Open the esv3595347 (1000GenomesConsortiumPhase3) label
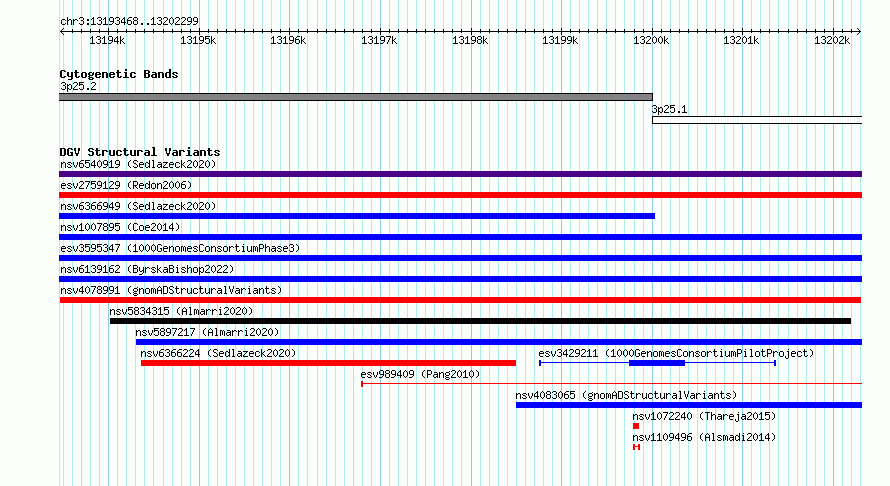 coord(180,248)
